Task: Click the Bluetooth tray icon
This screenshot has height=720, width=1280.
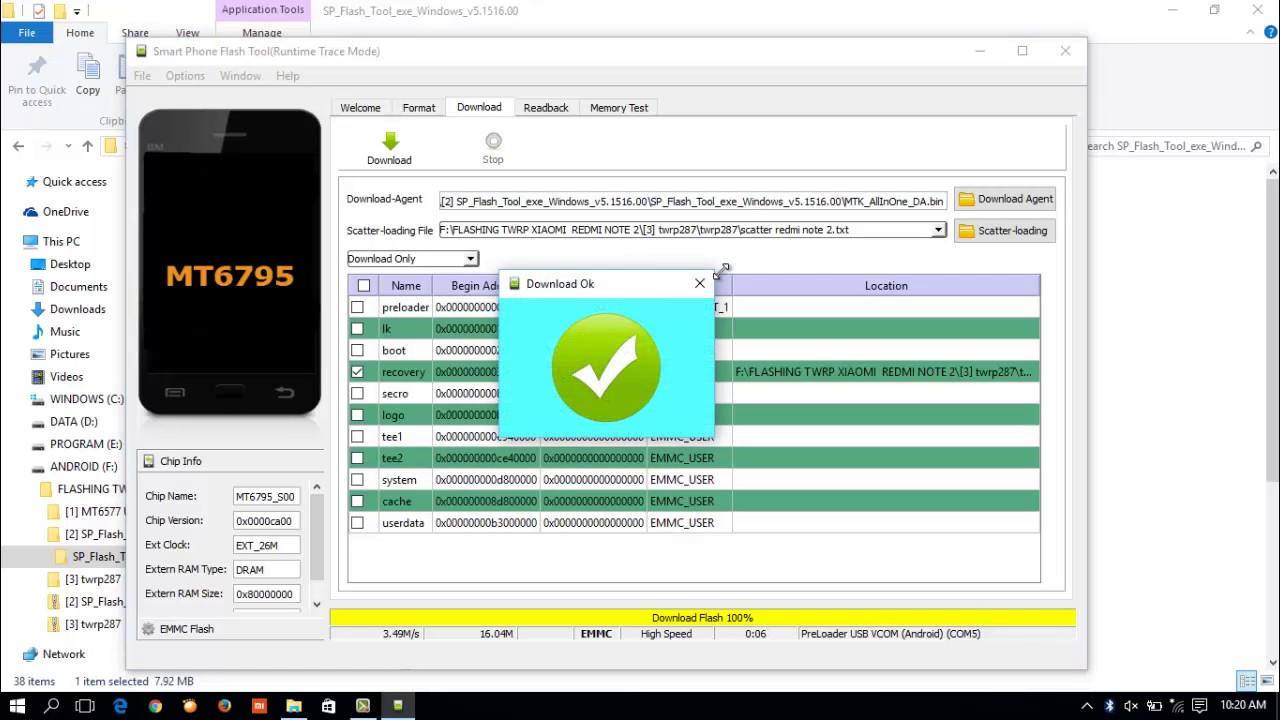Action: pyautogui.click(x=1109, y=706)
